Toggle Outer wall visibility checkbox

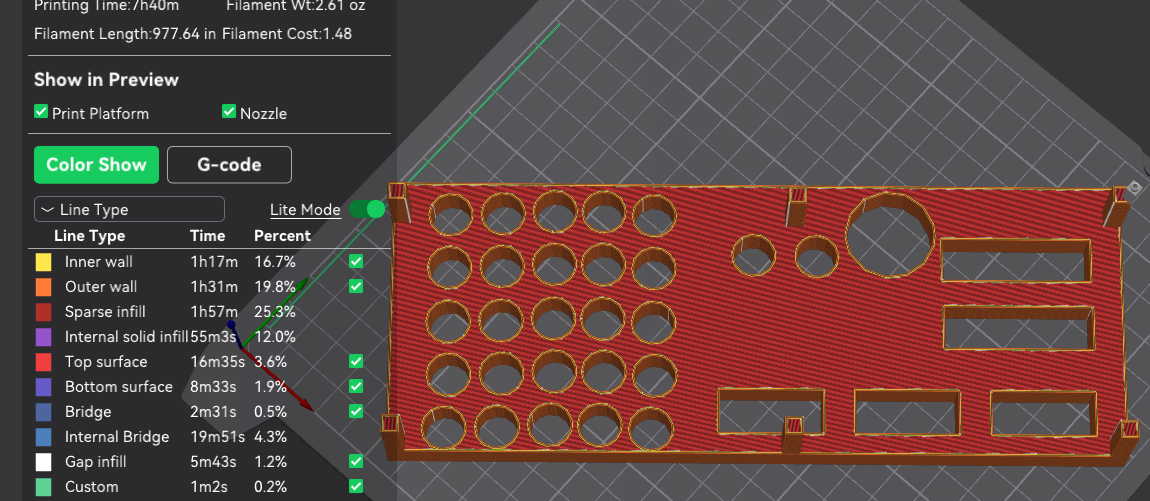click(x=356, y=286)
